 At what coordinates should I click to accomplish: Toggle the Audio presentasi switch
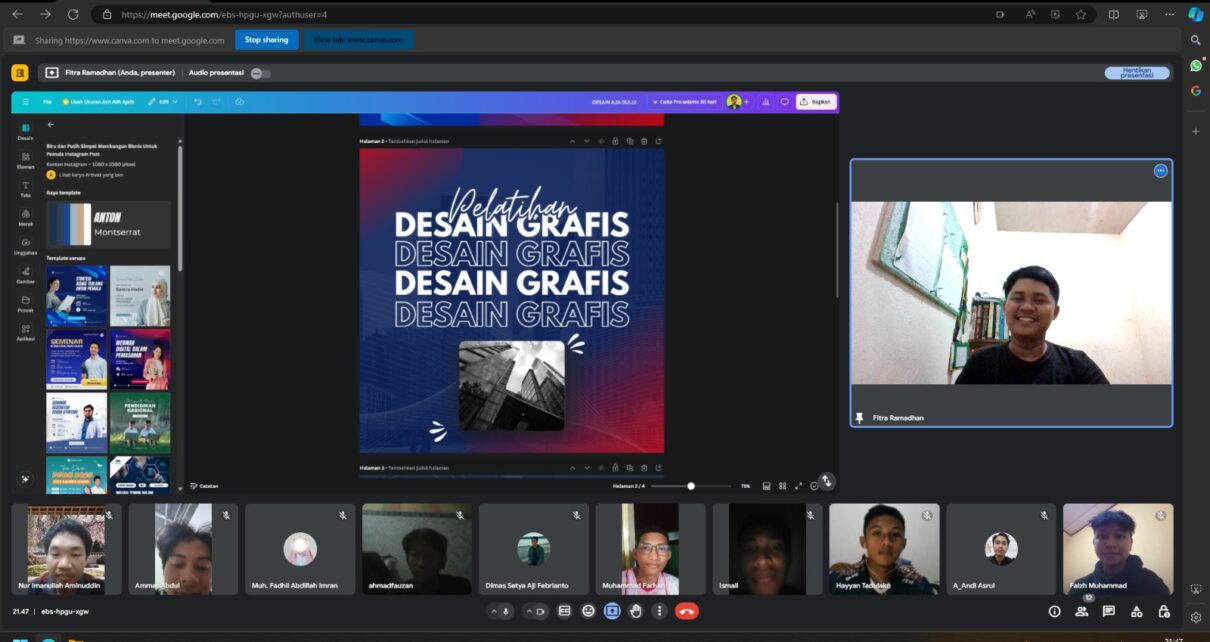(x=260, y=73)
